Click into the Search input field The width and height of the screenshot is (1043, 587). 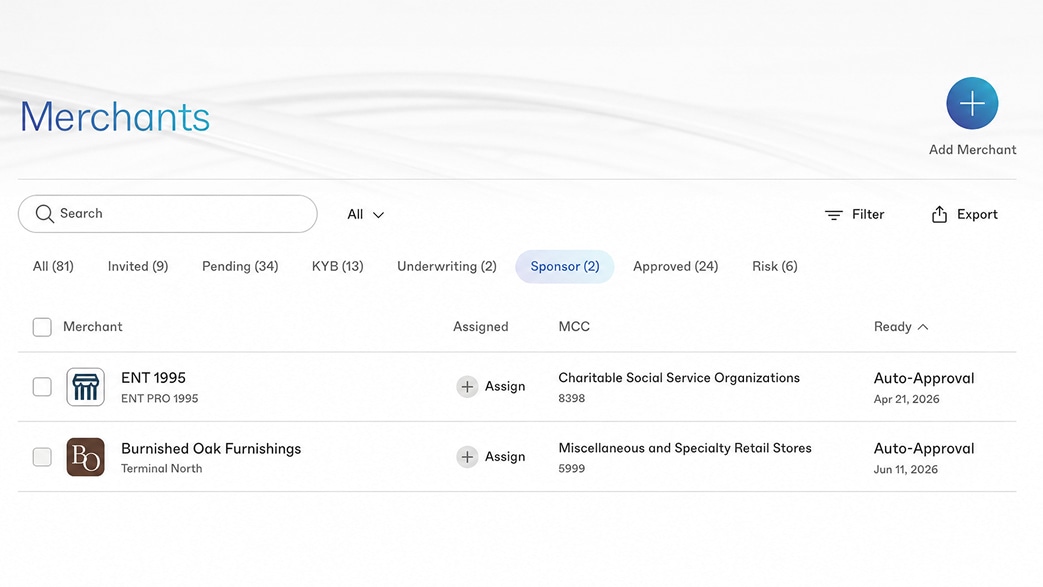tap(168, 214)
